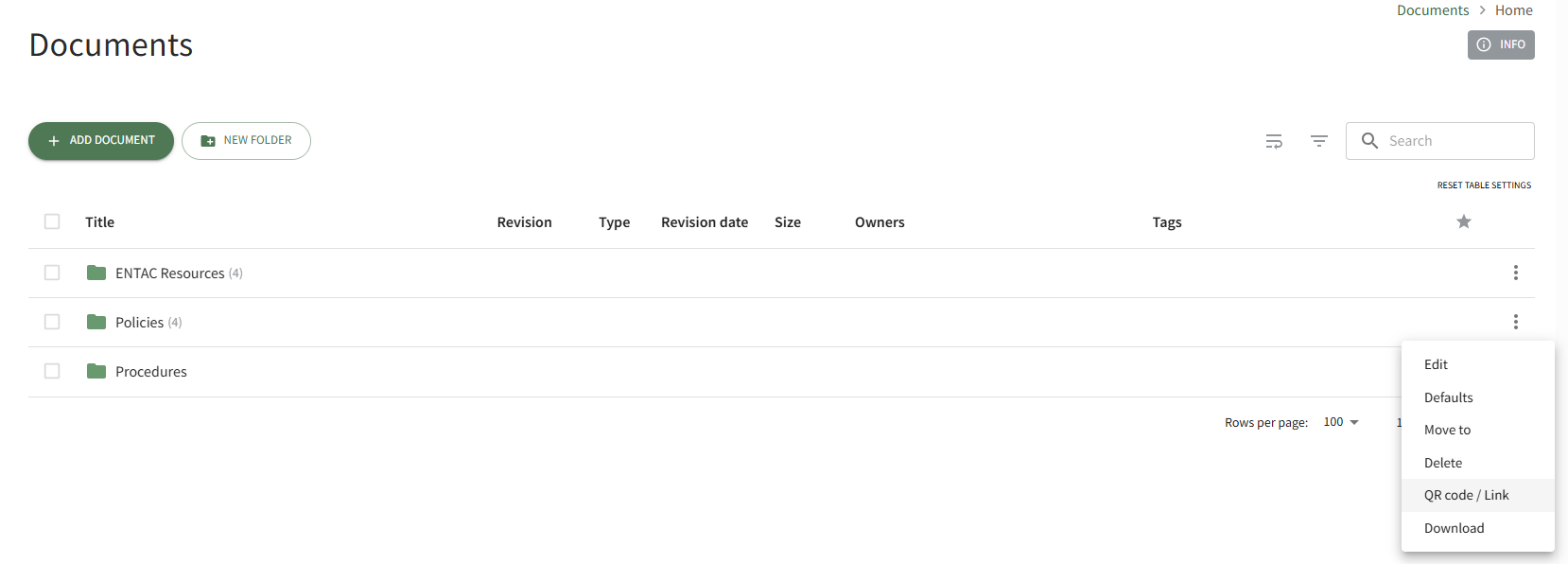Click the text wrap icon beside the filter
Viewport: 1568px width, 564px height.
click(1274, 141)
